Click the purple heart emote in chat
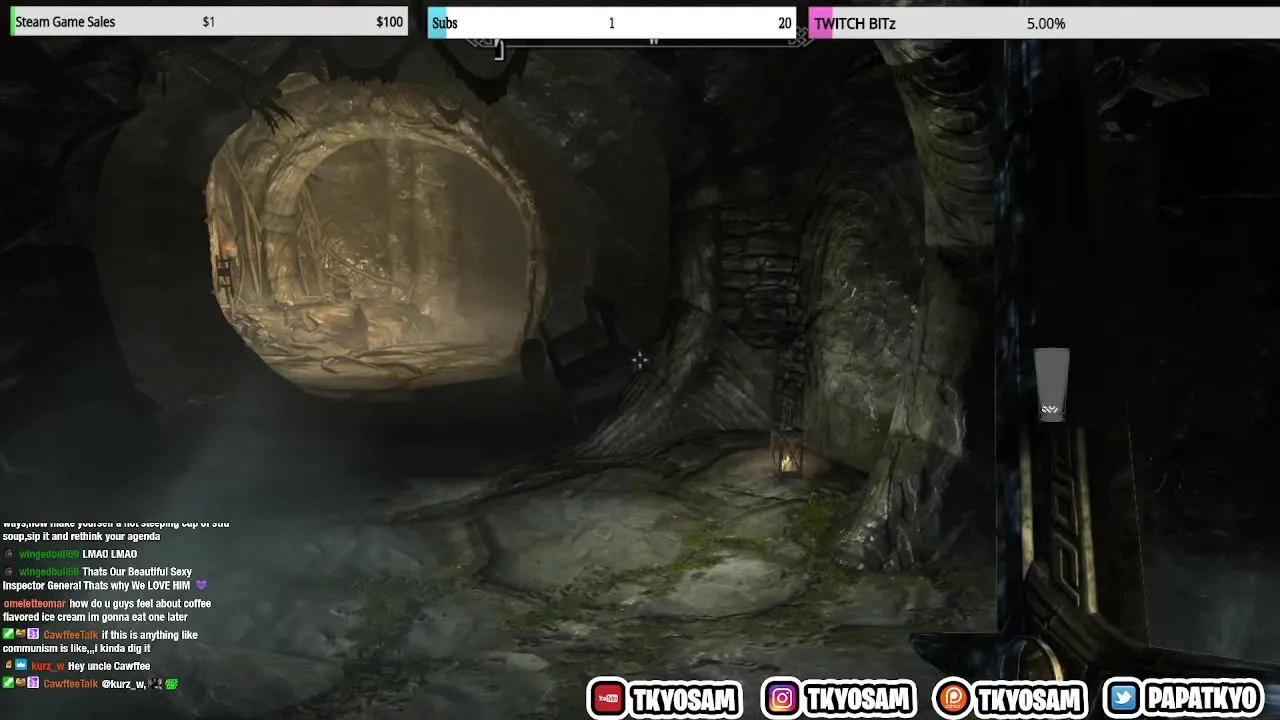This screenshot has width=1280, height=720. coord(201,585)
